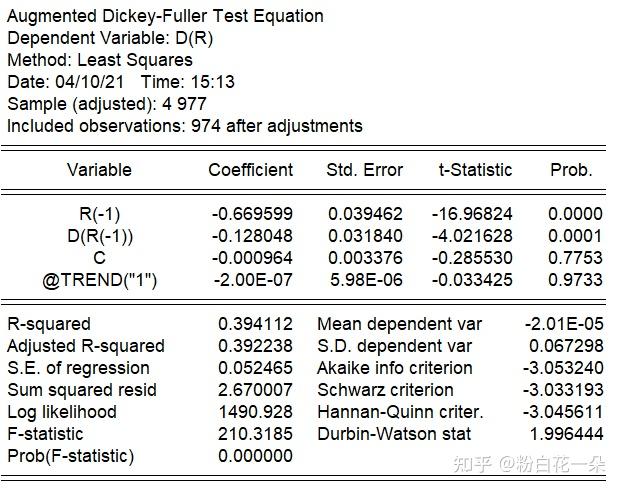Click the R-squared value 0.394112
622x490 pixels.
click(x=256, y=324)
